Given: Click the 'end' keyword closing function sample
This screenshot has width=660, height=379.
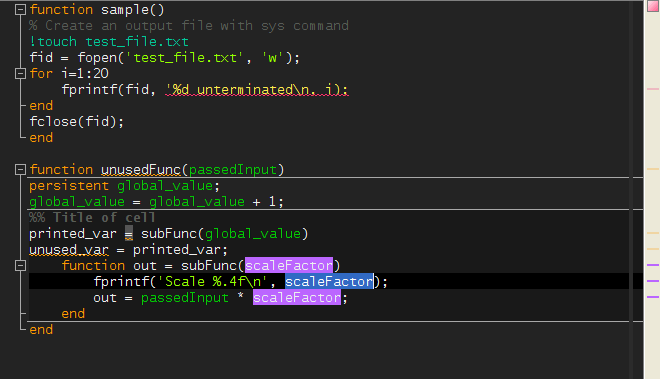Looking at the screenshot, I should click(41, 138).
